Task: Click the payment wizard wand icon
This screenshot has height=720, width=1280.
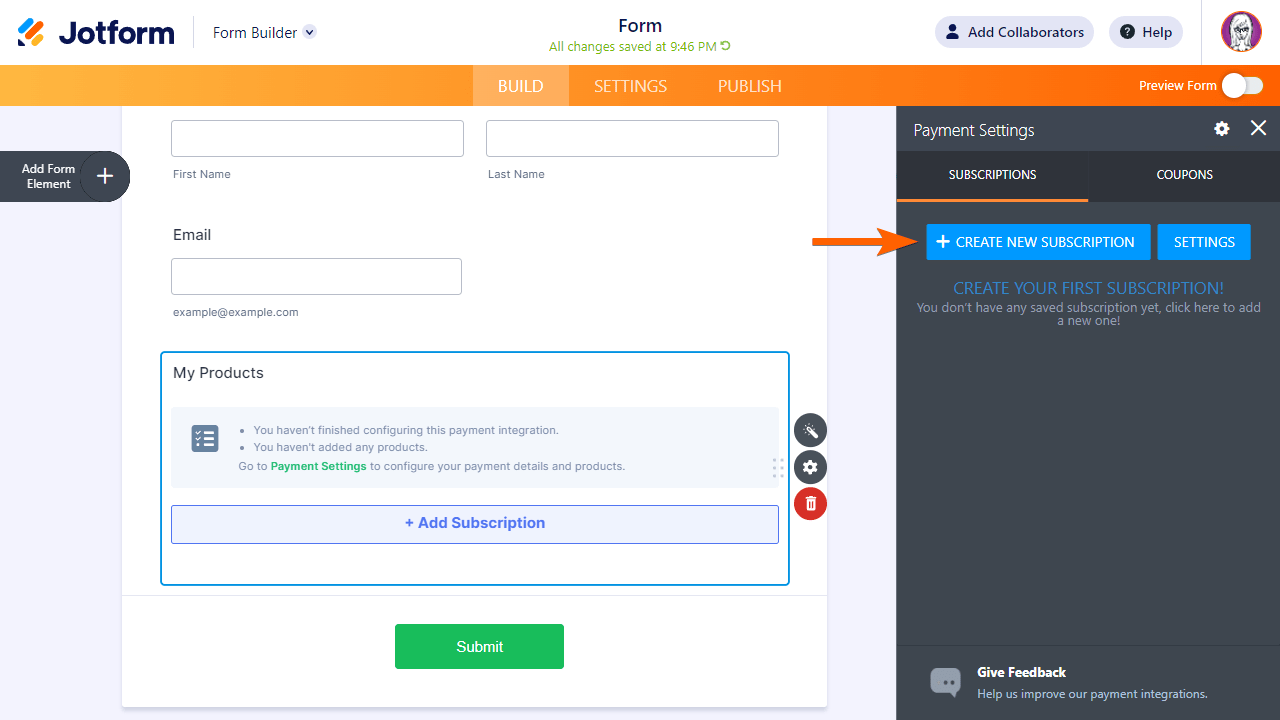Action: tap(810, 431)
